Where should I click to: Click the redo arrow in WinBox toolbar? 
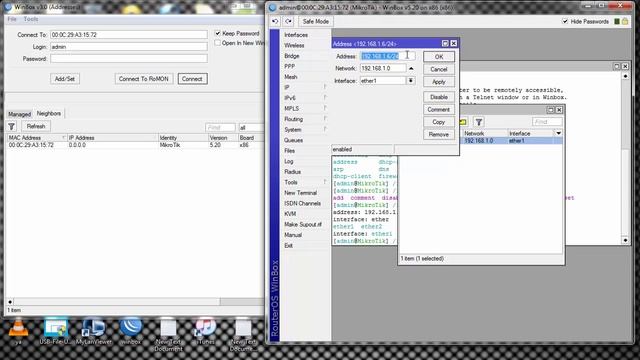289,21
